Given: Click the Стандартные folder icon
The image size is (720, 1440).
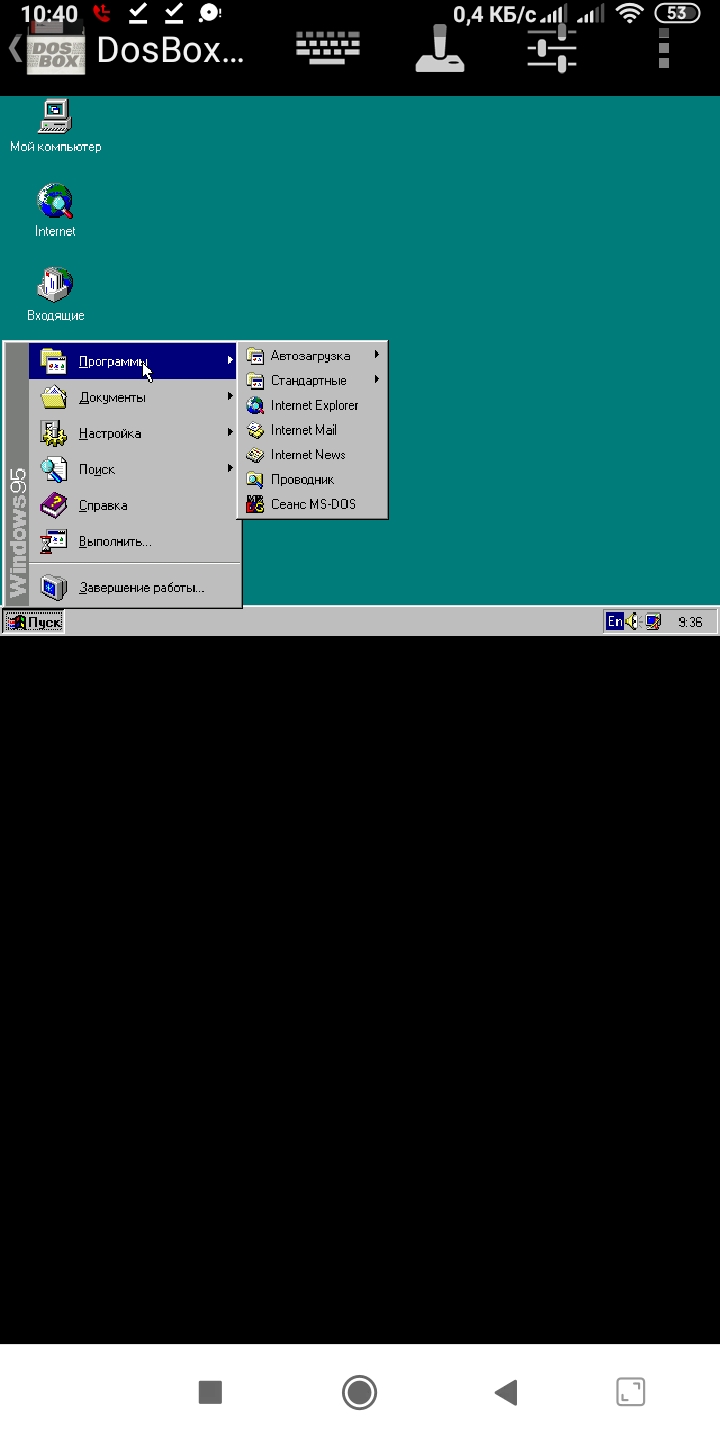Looking at the screenshot, I should tap(255, 380).
